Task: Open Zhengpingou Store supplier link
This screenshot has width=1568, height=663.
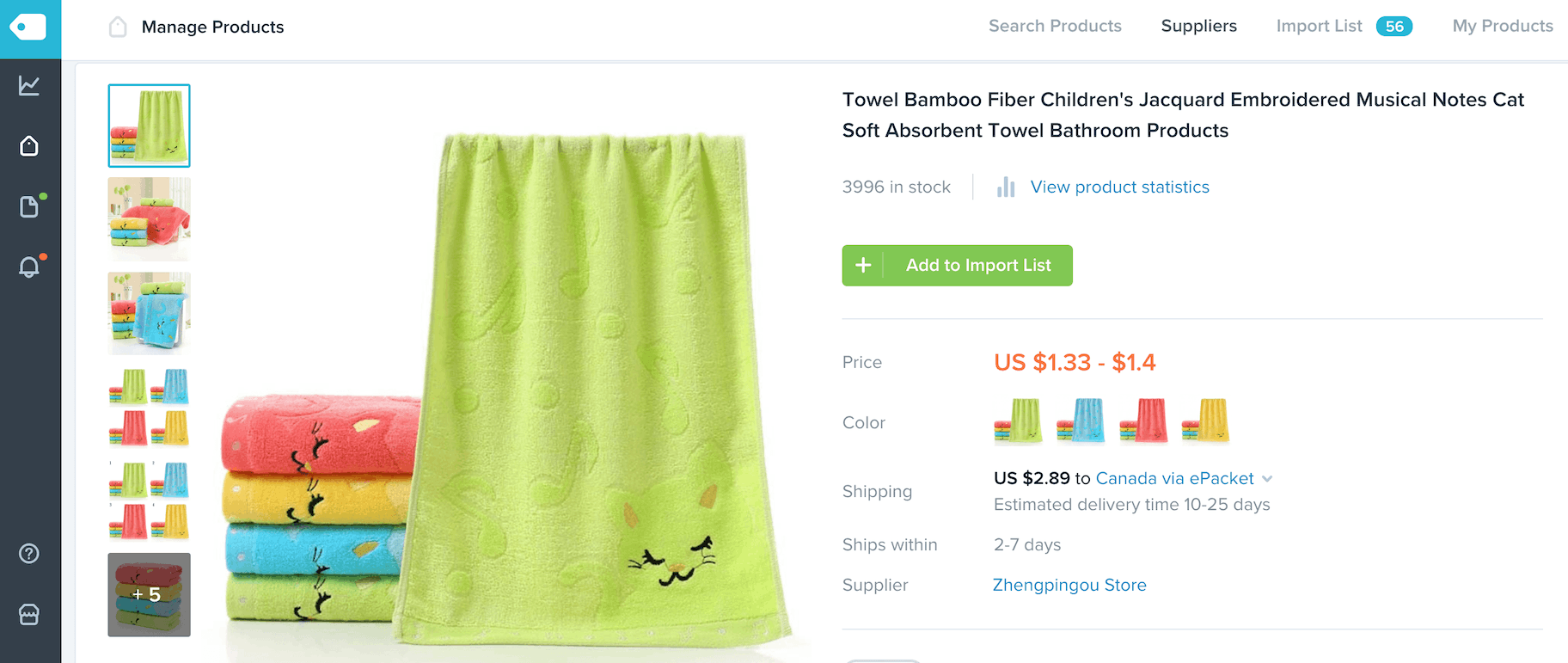Action: (x=1069, y=586)
